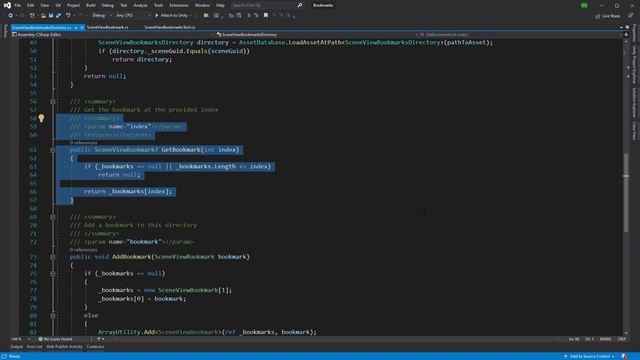The width and height of the screenshot is (640, 360).
Task: Open the Assembly-CSharp-Editor project dropdown
Action: click(113, 35)
